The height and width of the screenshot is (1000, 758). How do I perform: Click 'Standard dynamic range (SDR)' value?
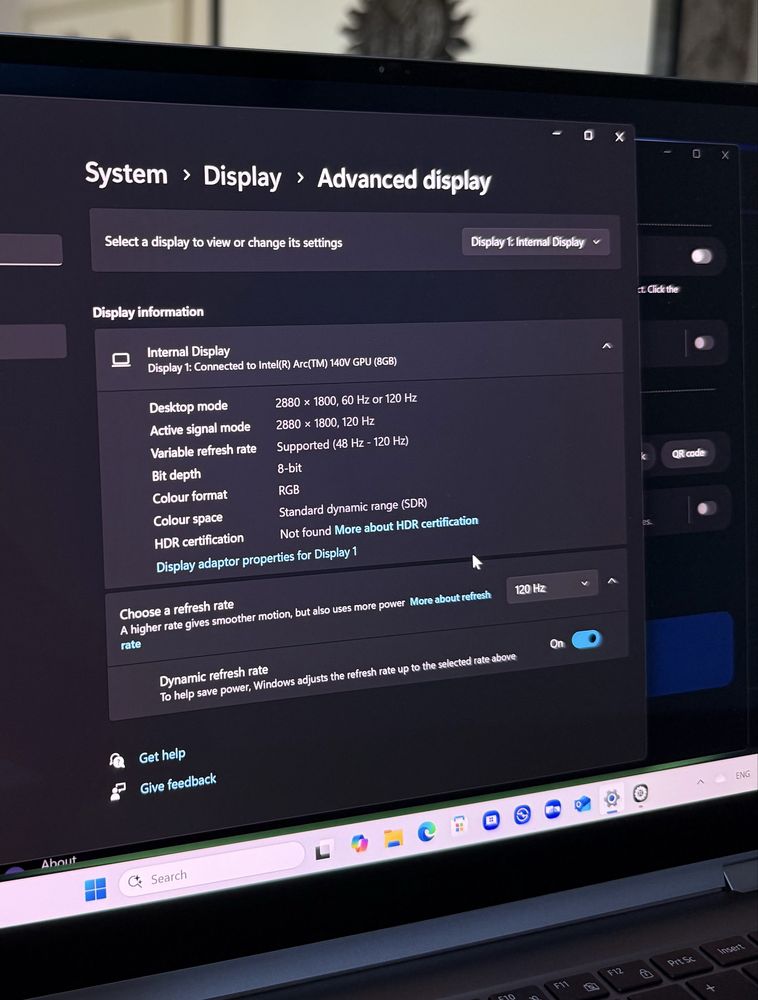pyautogui.click(x=353, y=508)
